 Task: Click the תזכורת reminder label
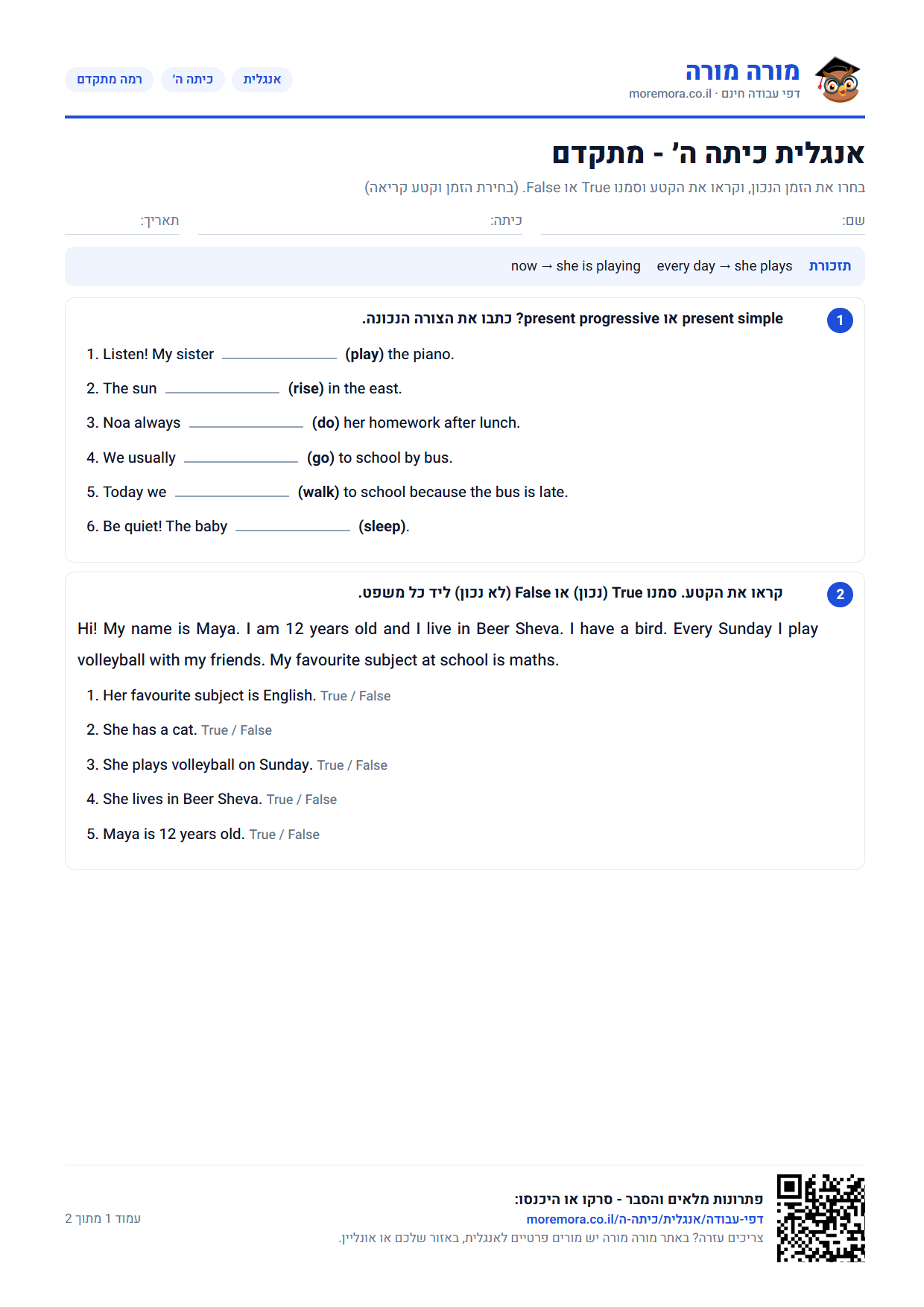pyautogui.click(x=830, y=266)
